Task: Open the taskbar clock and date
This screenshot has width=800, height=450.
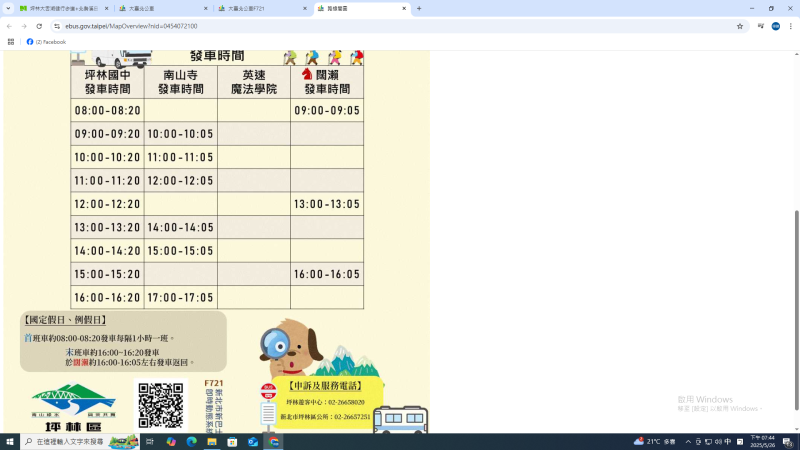Action: coord(763,442)
